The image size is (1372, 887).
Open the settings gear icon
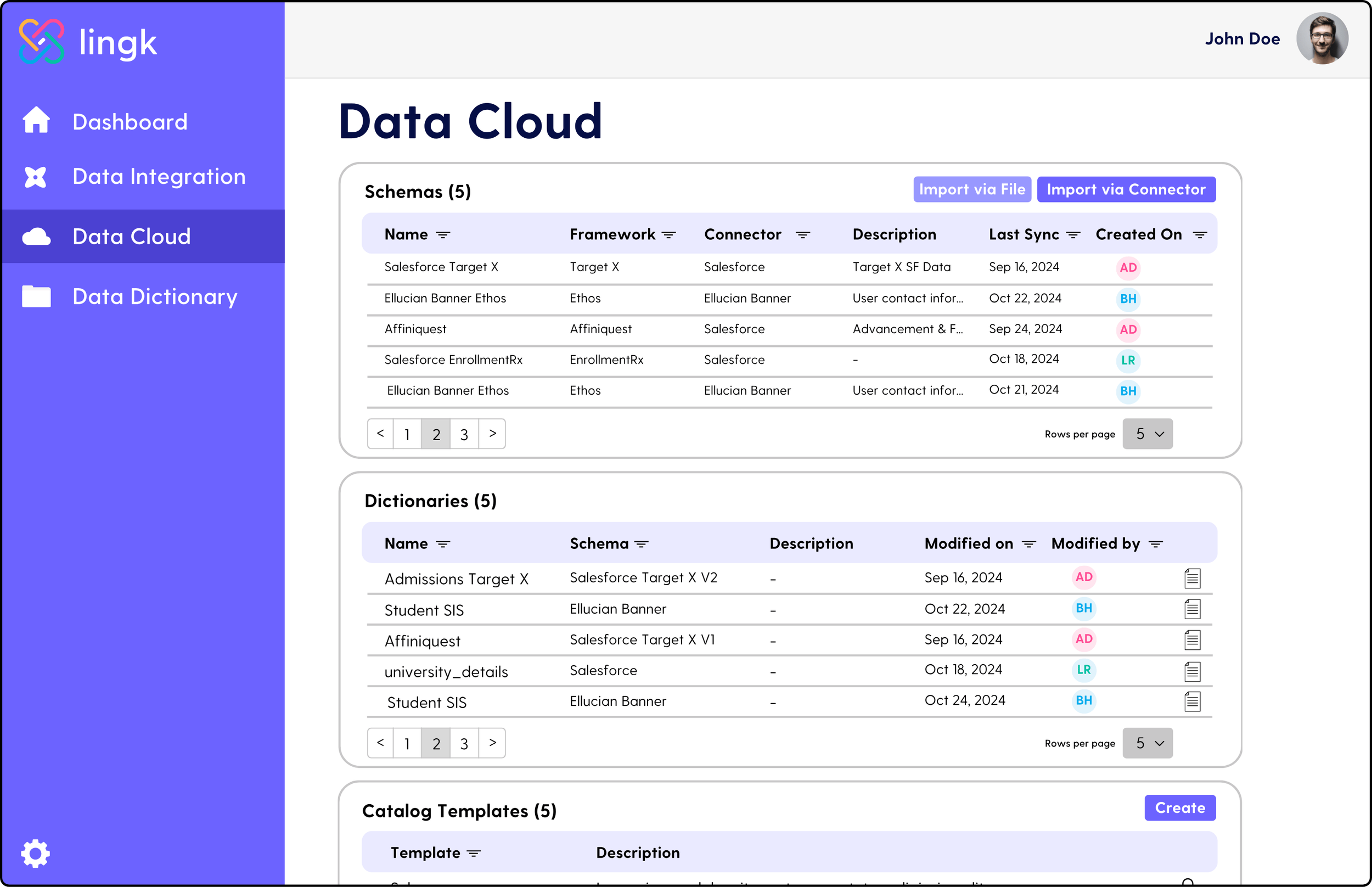coord(36,853)
